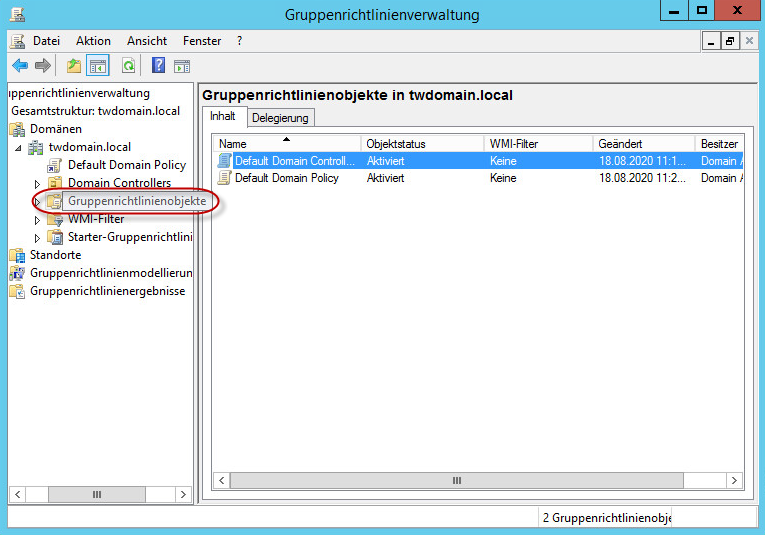The image size is (765, 535).
Task: Expand the WMI-Filter node arrow
Action: 37,220
